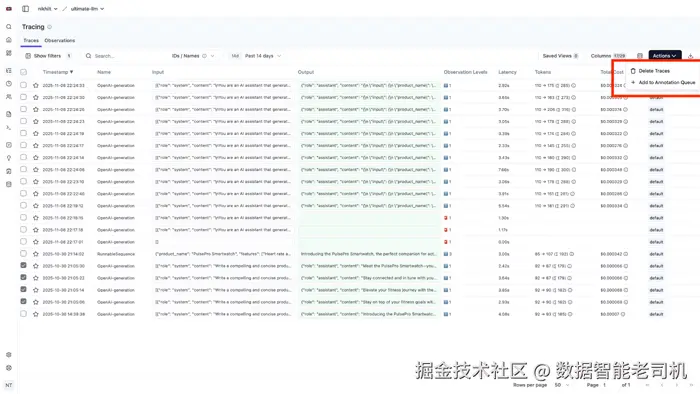Viewport: 700px width, 394px height.
Task: Click into the Search traces field
Action: [x=125, y=56]
